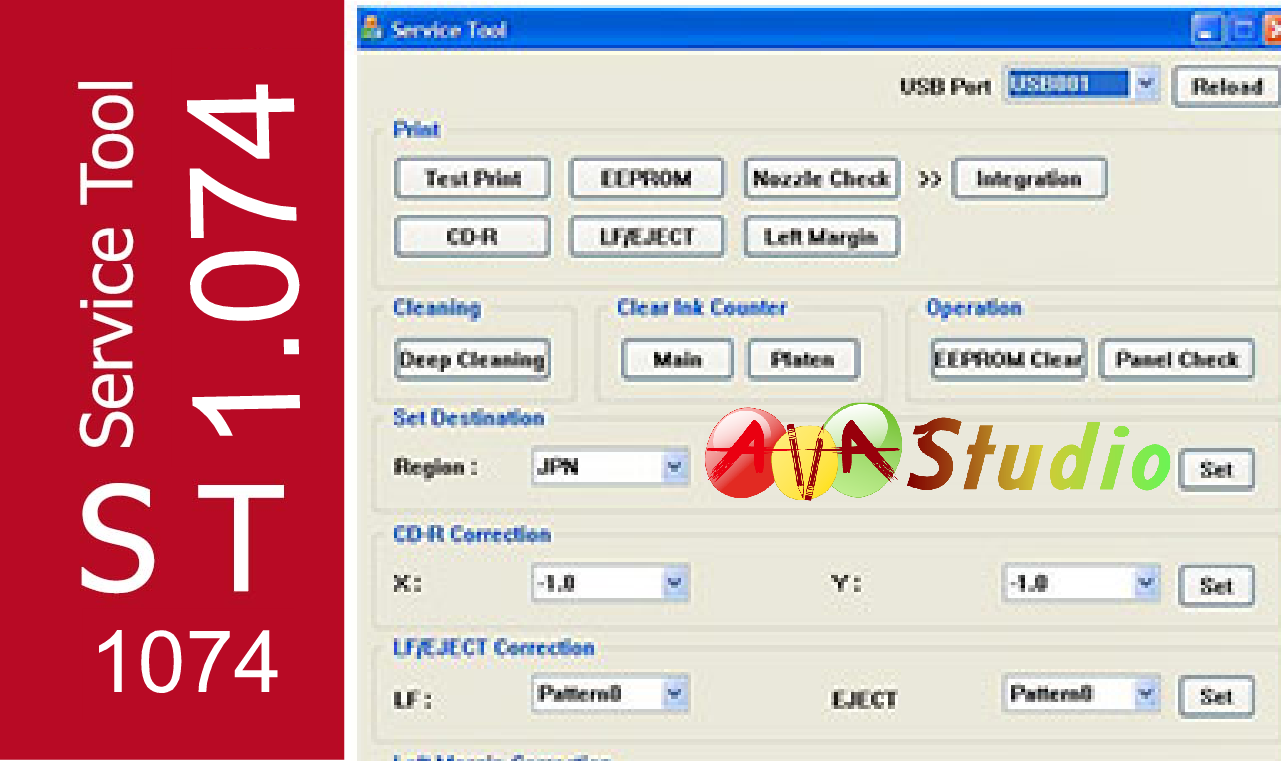
Task: Close the Service Tool window
Action: (x=1271, y=30)
